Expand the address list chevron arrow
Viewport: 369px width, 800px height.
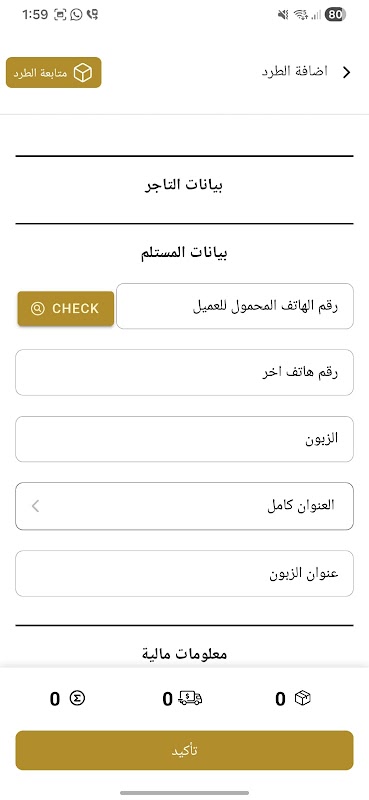pyautogui.click(x=35, y=506)
